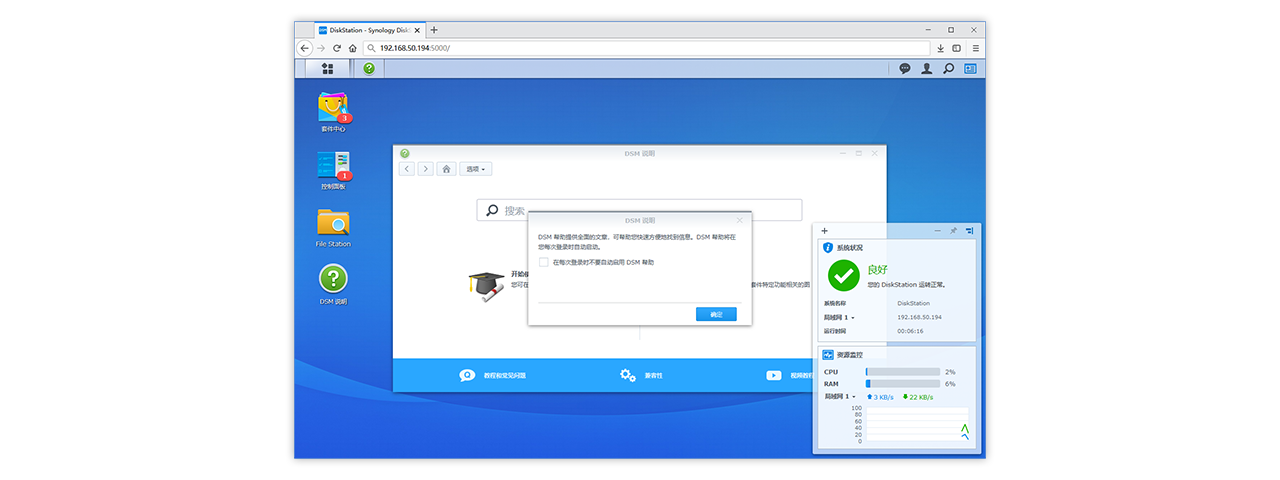Click the browser reload button

(x=337, y=48)
